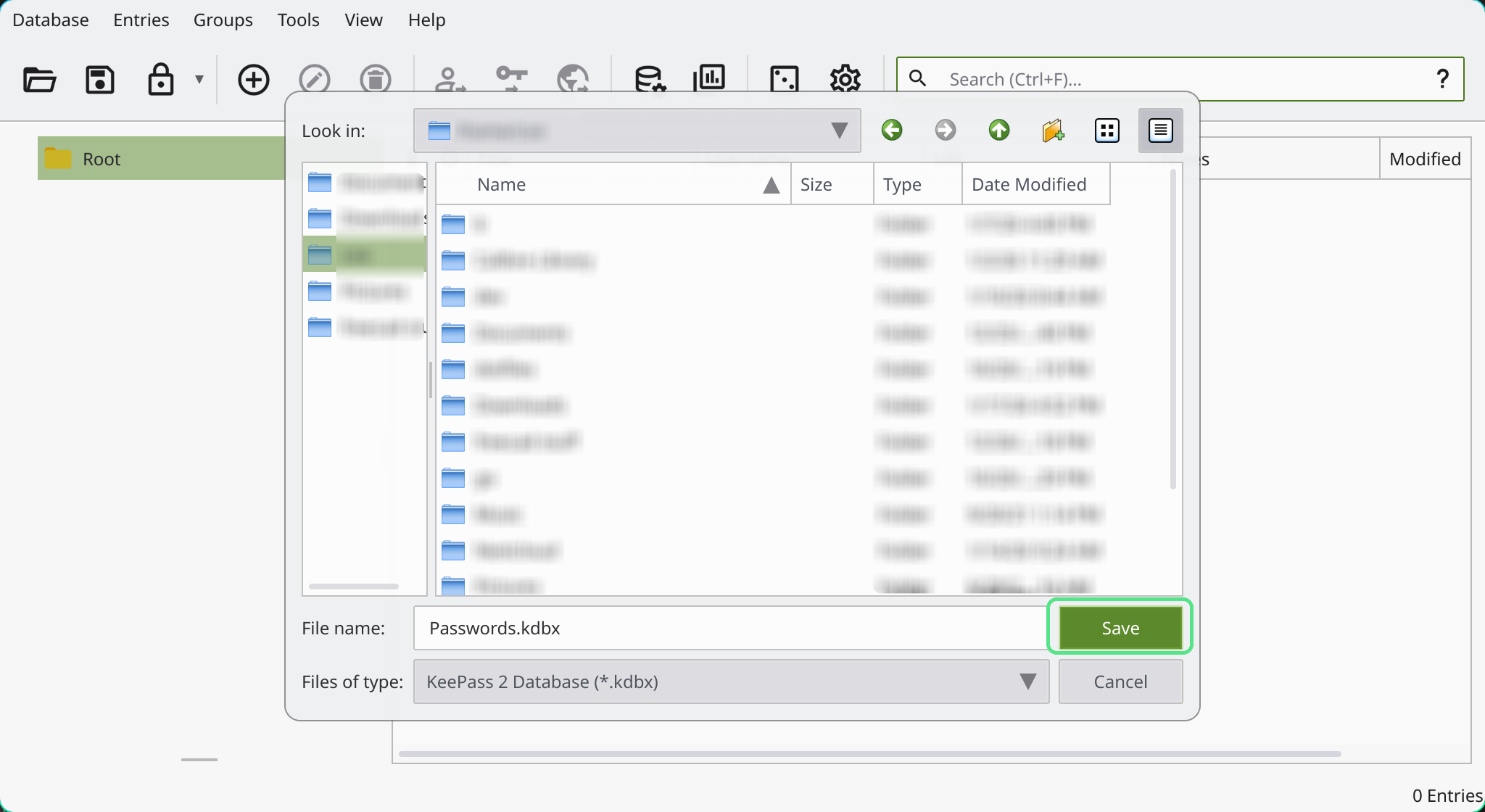The image size is (1485, 812).
Task: Click the Lock Database padlock icon
Action: 160,79
